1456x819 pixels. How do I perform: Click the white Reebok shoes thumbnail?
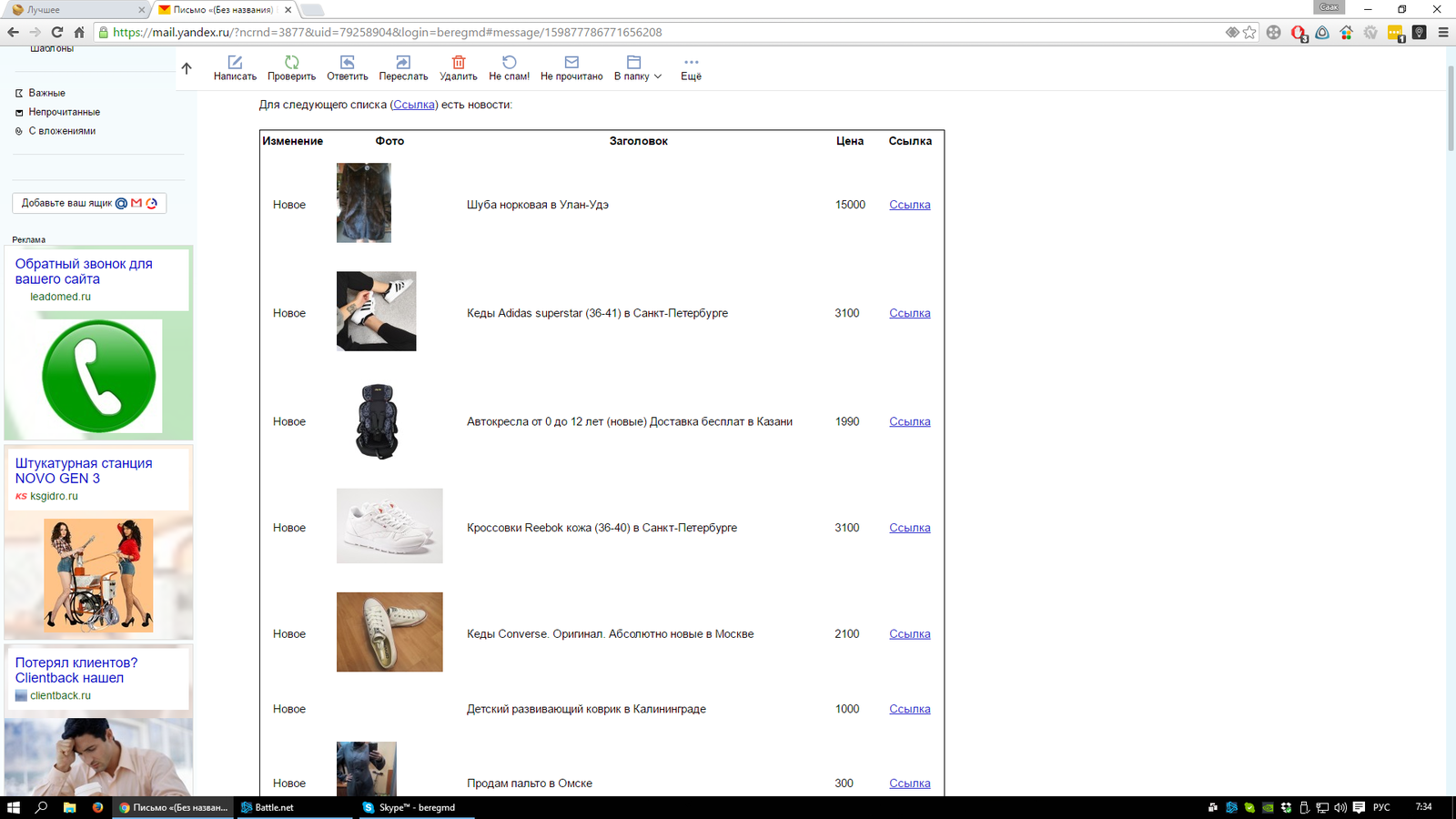point(389,526)
